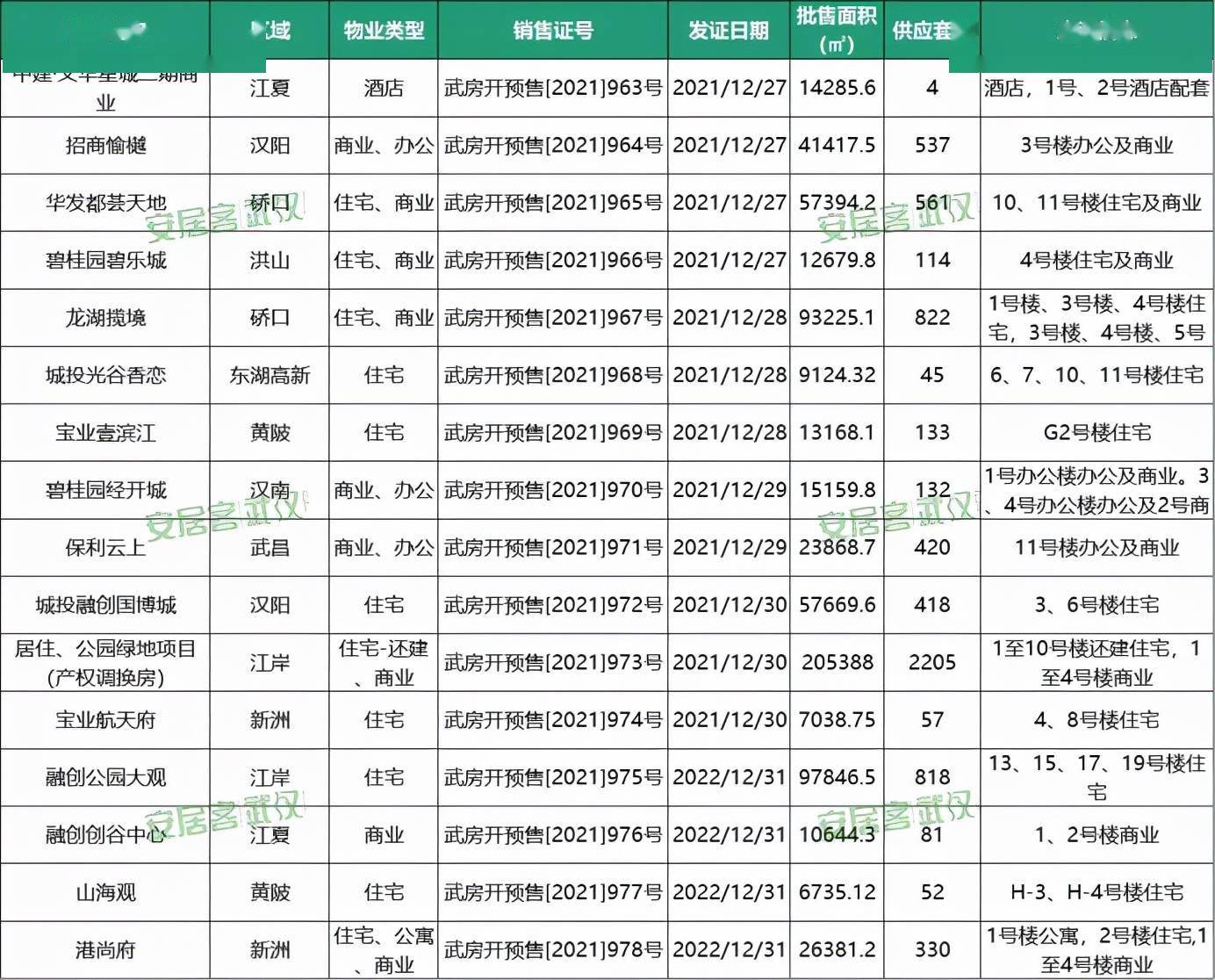Click the supply count 2205
Screen dimensions: 1215x980
pos(931,663)
